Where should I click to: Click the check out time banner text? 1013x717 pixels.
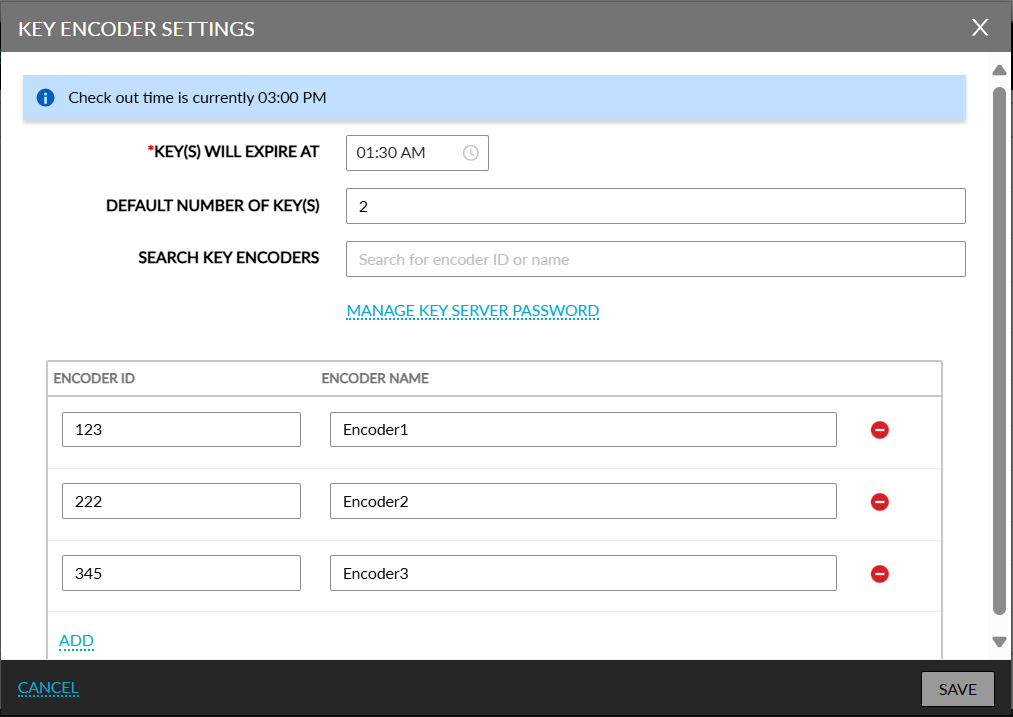coord(197,98)
